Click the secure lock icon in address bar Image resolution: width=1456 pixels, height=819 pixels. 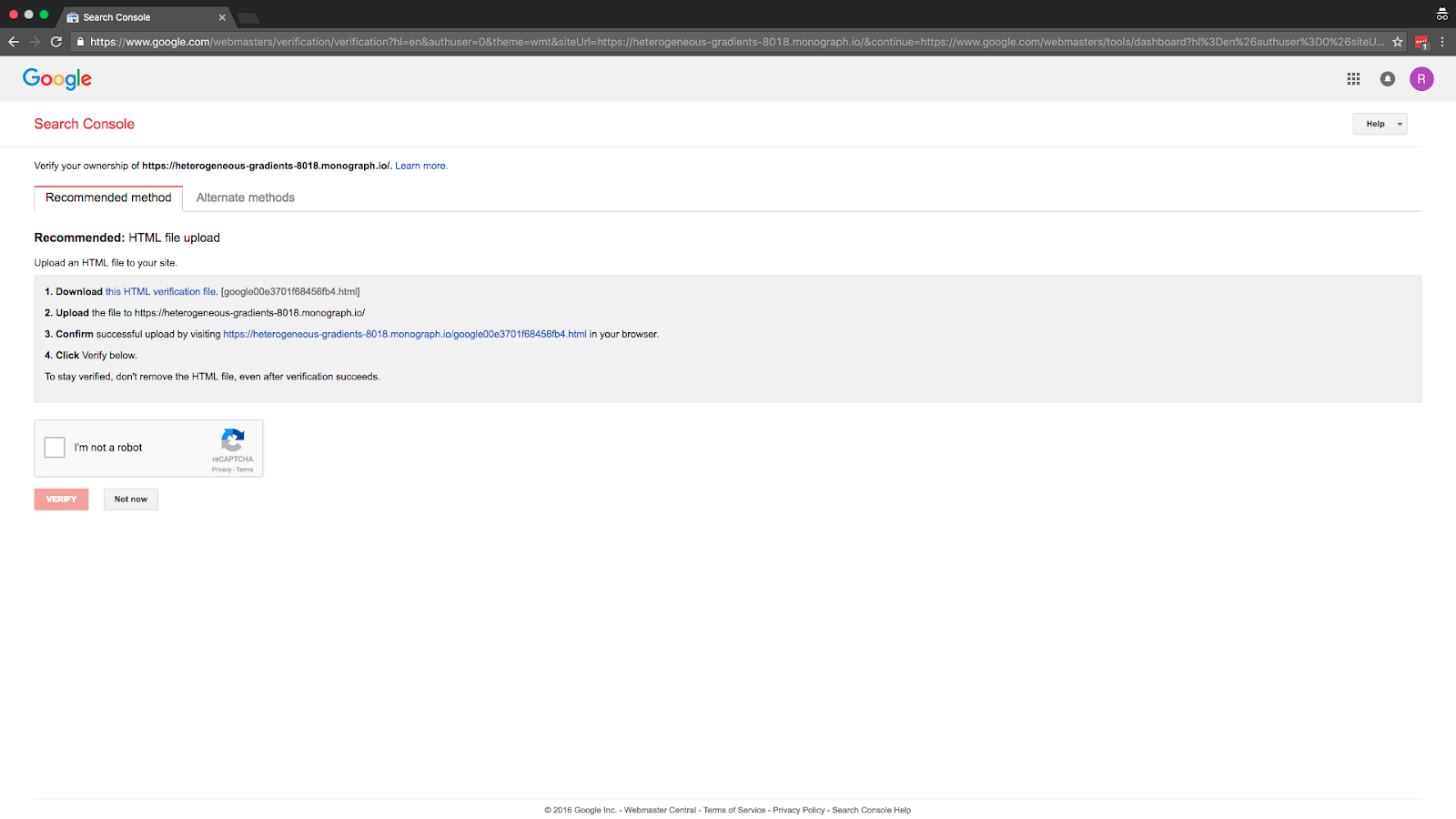(80, 42)
